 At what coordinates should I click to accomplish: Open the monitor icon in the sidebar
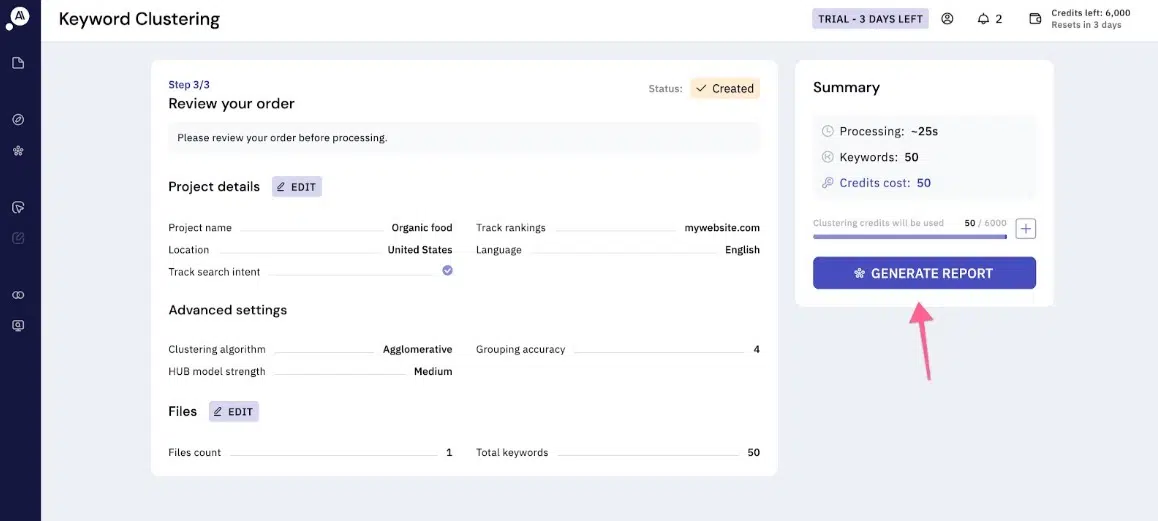tap(18, 325)
